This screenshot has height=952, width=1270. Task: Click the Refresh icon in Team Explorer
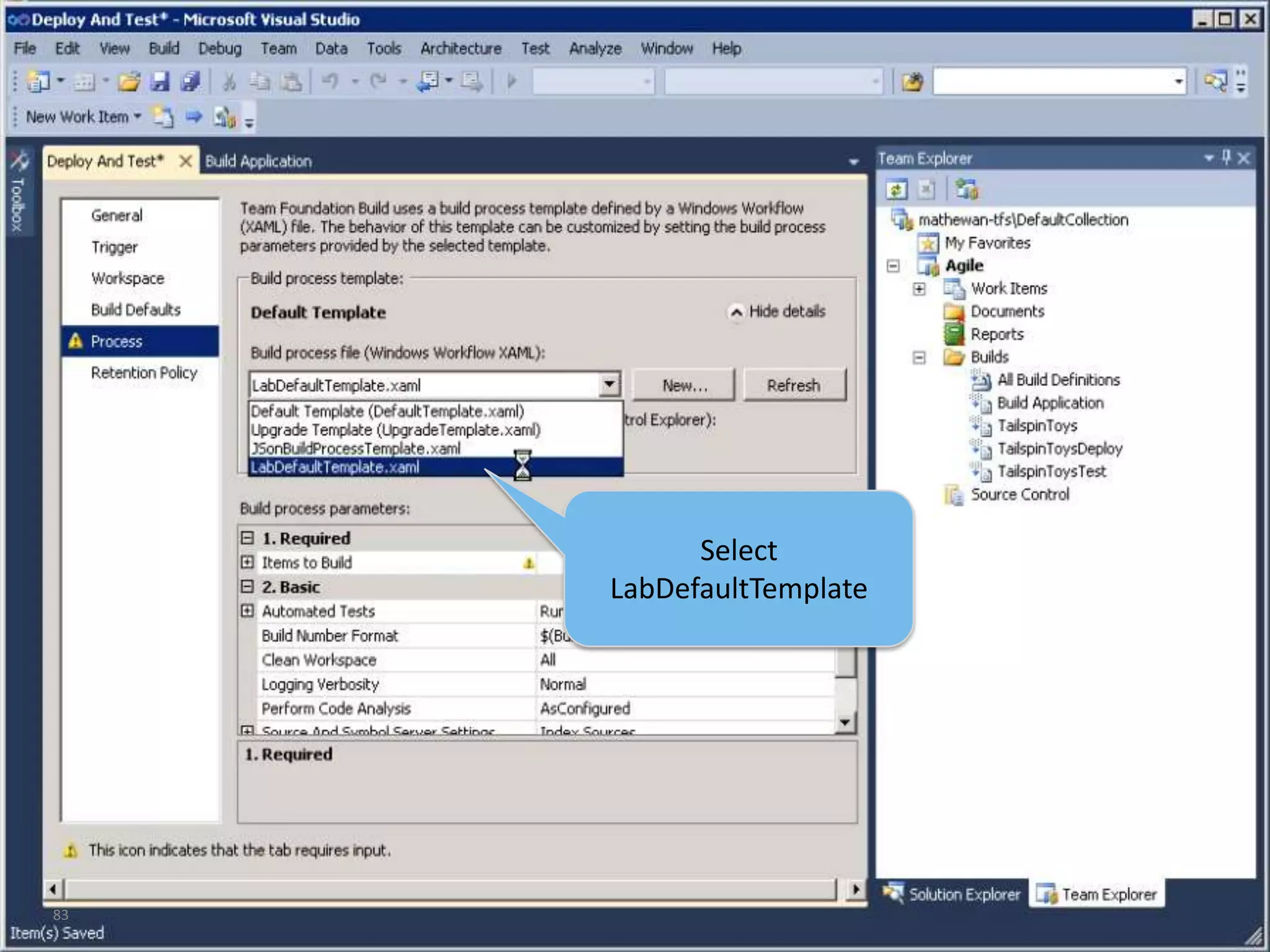pos(896,190)
